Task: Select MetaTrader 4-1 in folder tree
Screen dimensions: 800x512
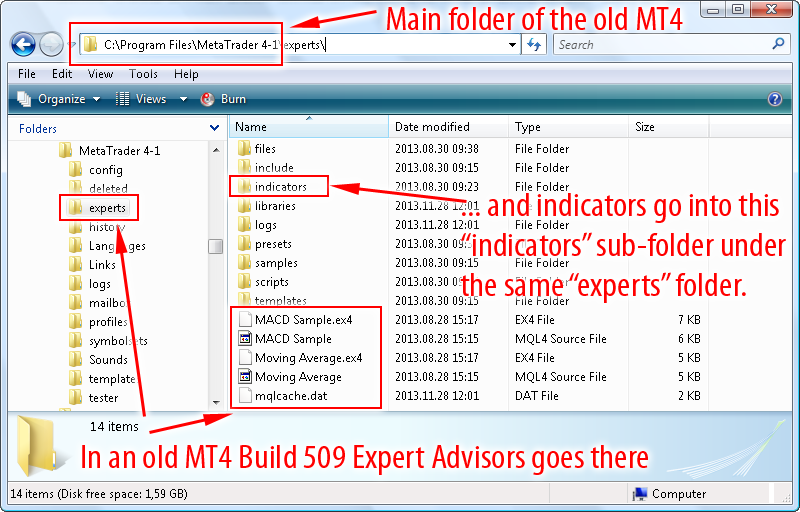Action: coord(119,150)
